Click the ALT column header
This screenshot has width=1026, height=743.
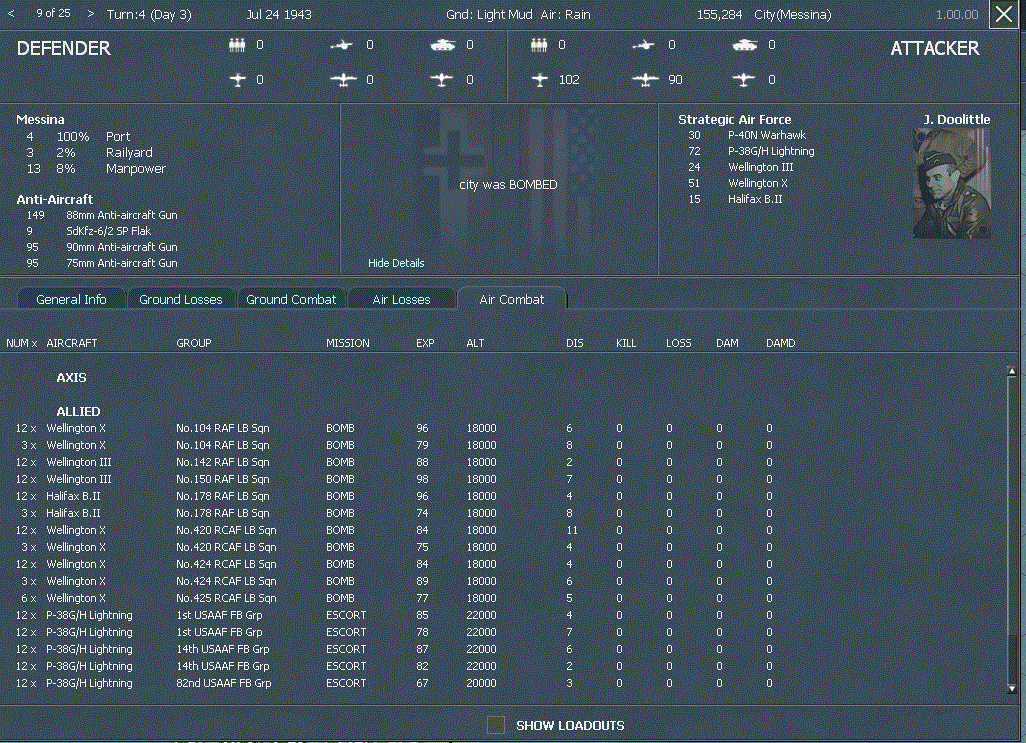pos(475,343)
